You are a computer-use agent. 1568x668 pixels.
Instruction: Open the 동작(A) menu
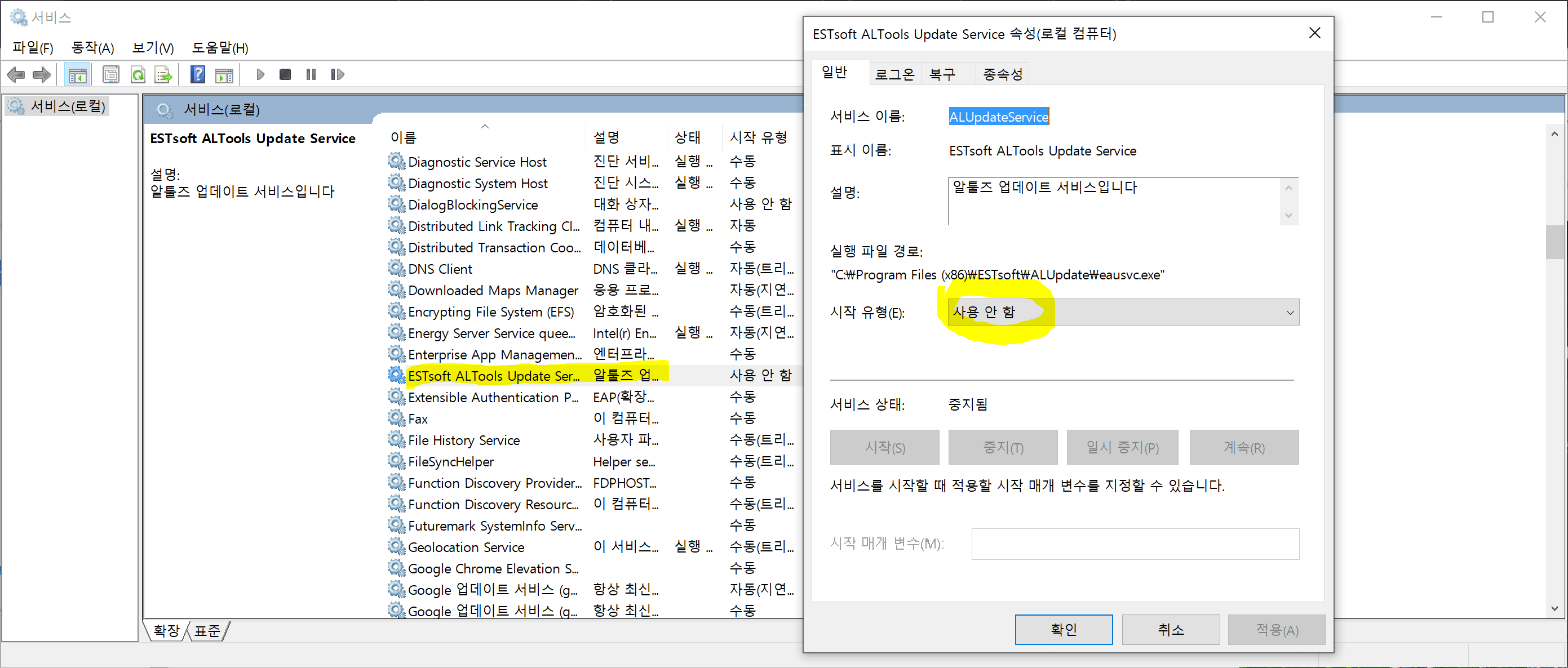[x=92, y=47]
